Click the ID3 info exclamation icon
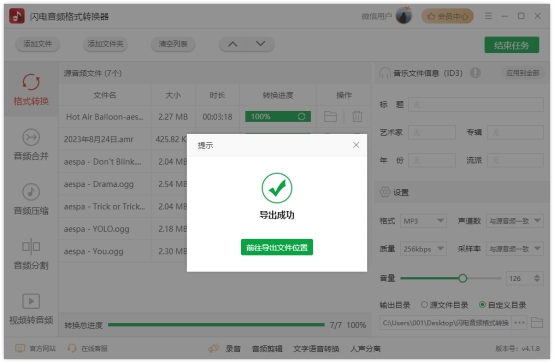The height and width of the screenshot is (363, 554). pos(475,73)
